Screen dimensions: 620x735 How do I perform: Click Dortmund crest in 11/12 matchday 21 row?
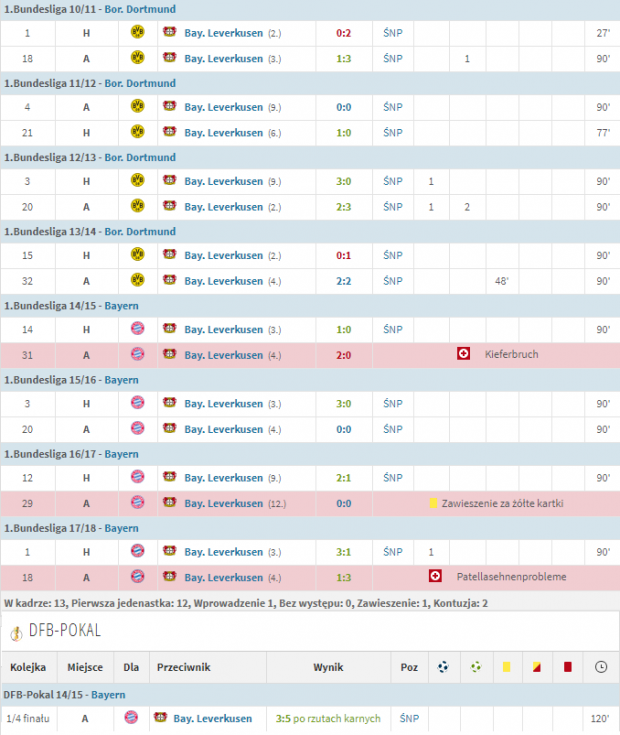(x=137, y=132)
